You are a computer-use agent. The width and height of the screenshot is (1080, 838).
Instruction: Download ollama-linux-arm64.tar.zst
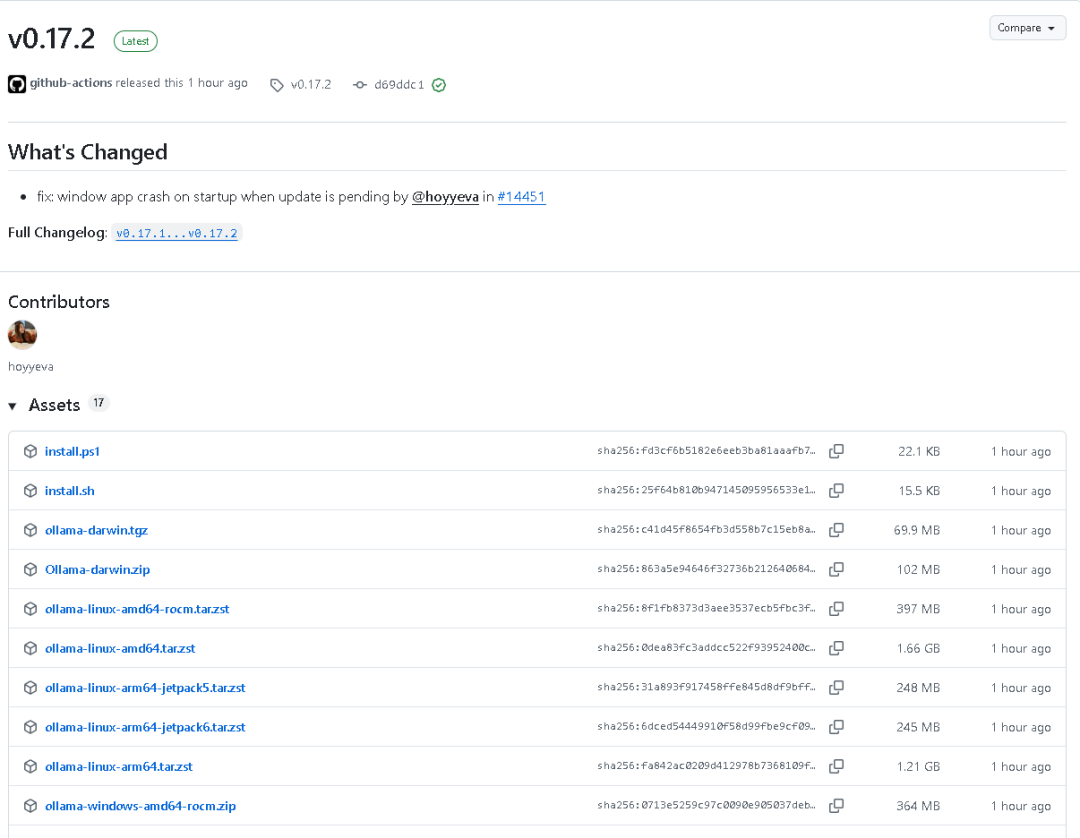[118, 766]
